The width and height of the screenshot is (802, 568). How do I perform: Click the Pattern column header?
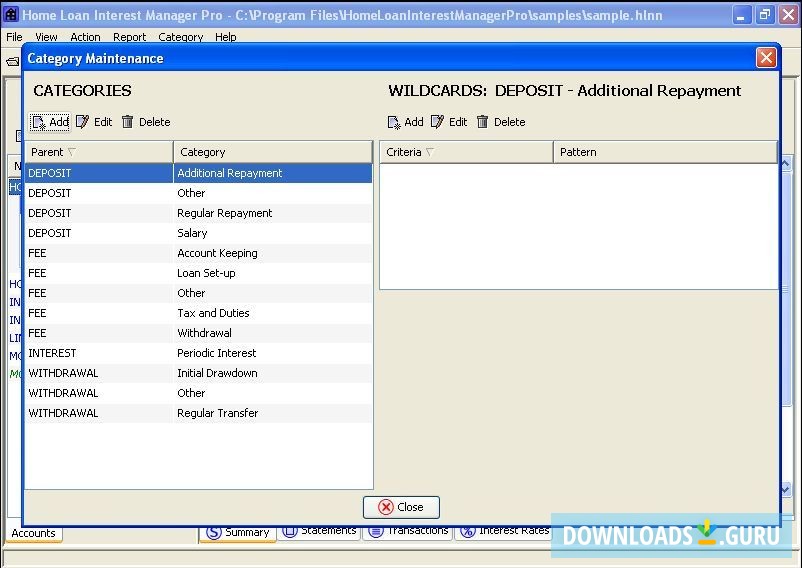[x=665, y=152]
